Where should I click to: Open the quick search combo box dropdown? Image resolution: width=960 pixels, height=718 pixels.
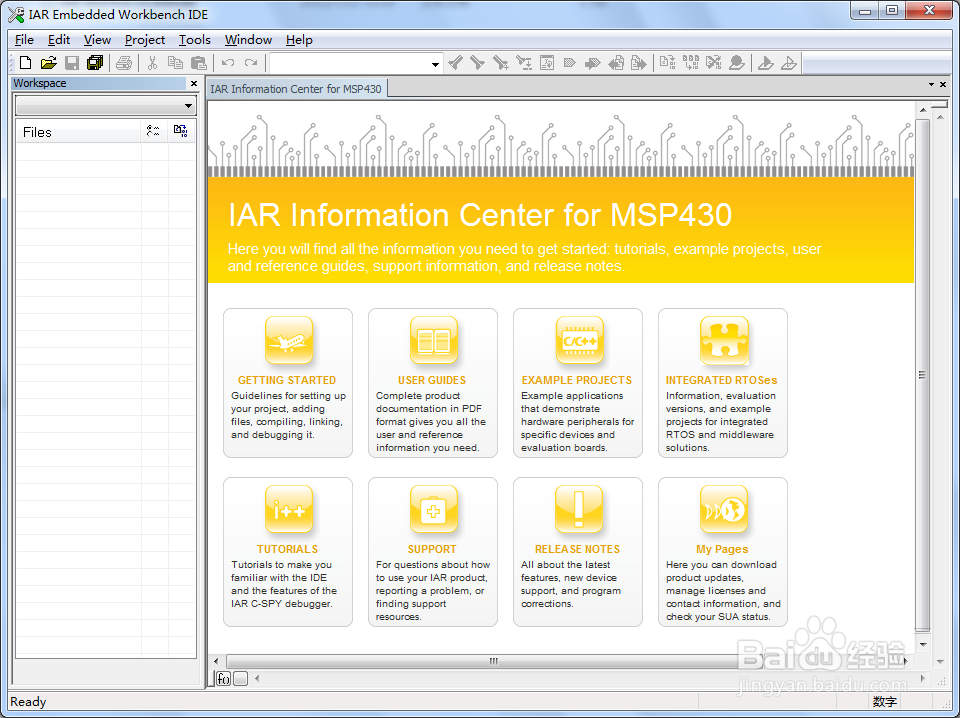(435, 64)
